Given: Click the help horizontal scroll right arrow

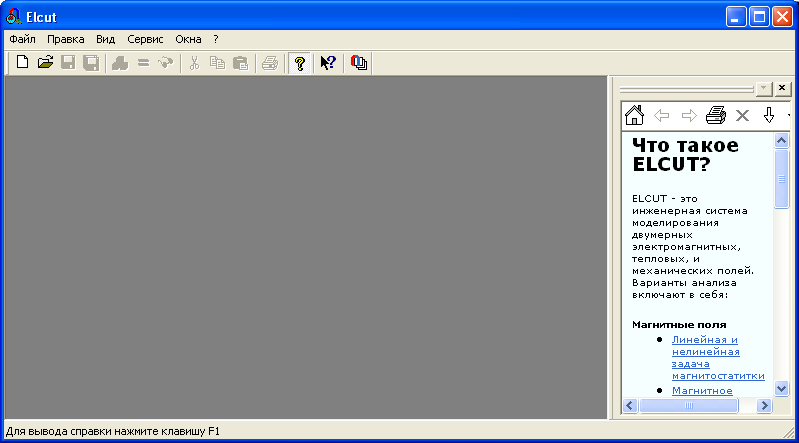Looking at the screenshot, I should click(x=764, y=406).
